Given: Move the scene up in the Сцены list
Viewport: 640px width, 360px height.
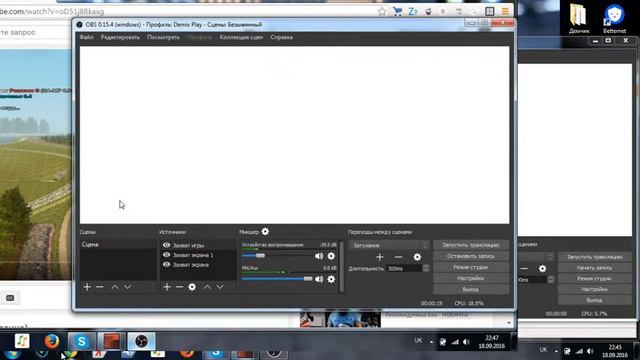Looking at the screenshot, I should [x=115, y=287].
